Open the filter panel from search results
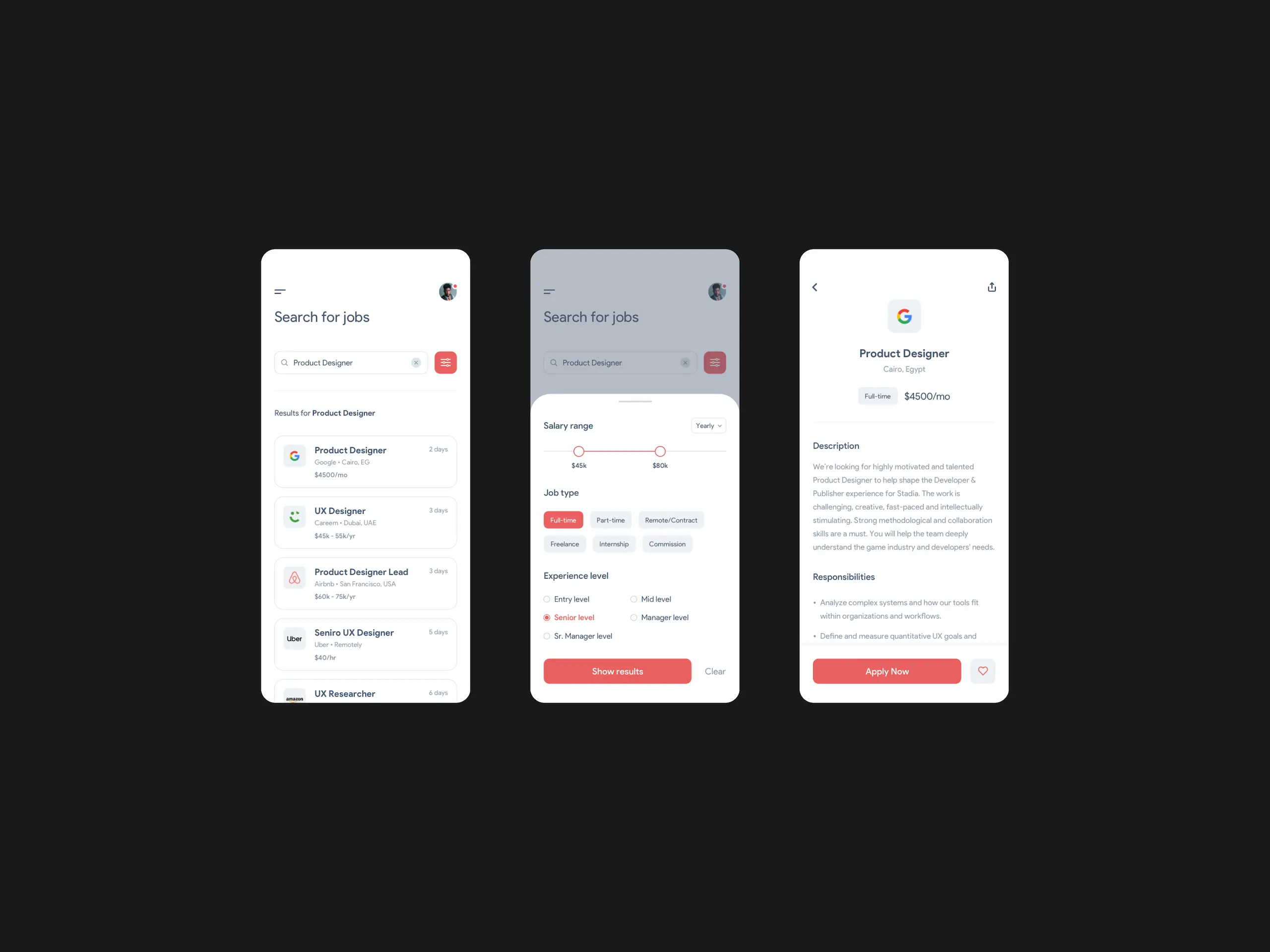 [446, 363]
